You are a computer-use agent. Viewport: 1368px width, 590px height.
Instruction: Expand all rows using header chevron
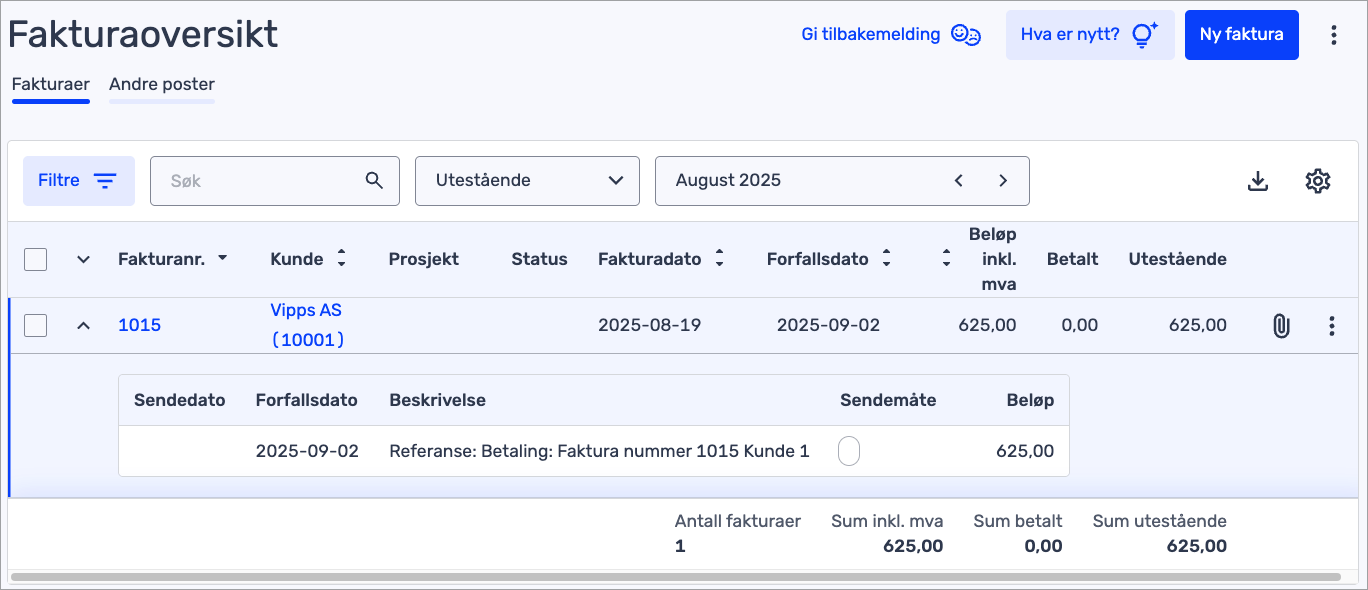[x=84, y=260]
